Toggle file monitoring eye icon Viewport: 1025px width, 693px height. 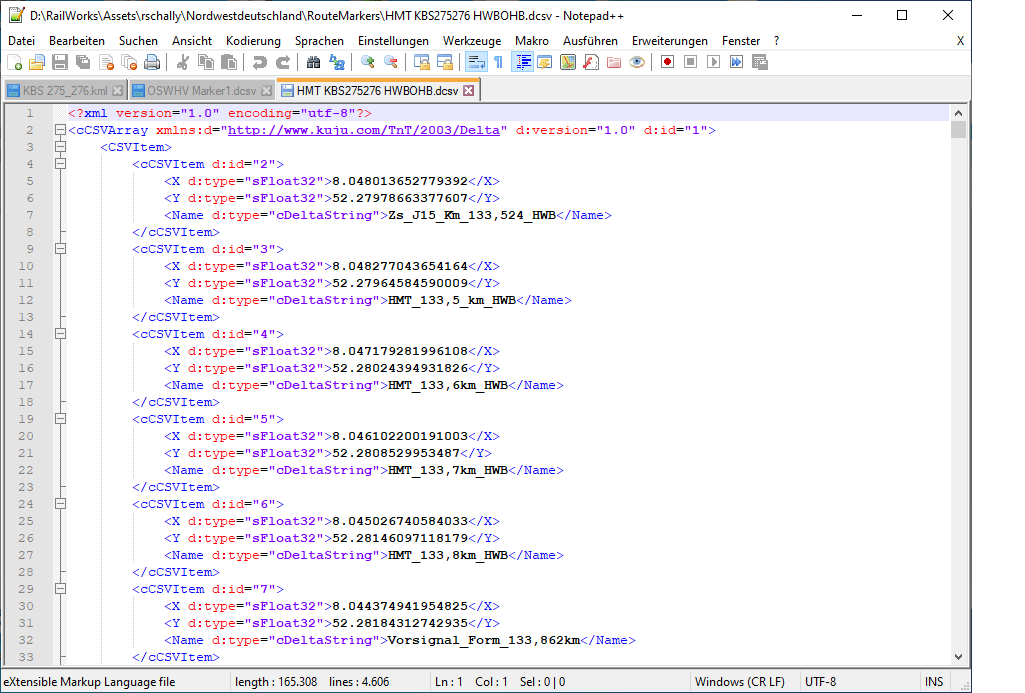tap(637, 62)
